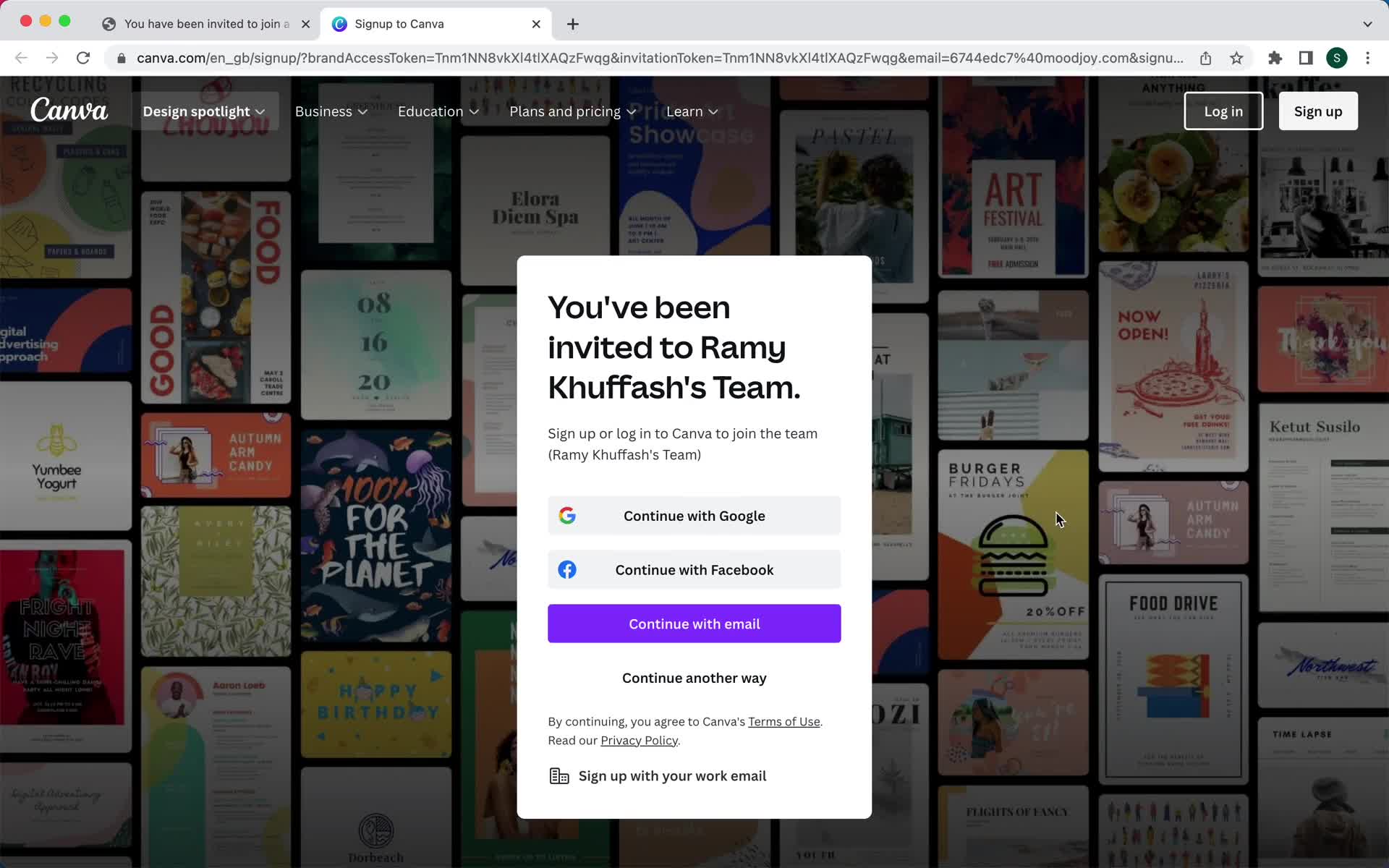Expand the Plans and pricing menu

click(573, 111)
